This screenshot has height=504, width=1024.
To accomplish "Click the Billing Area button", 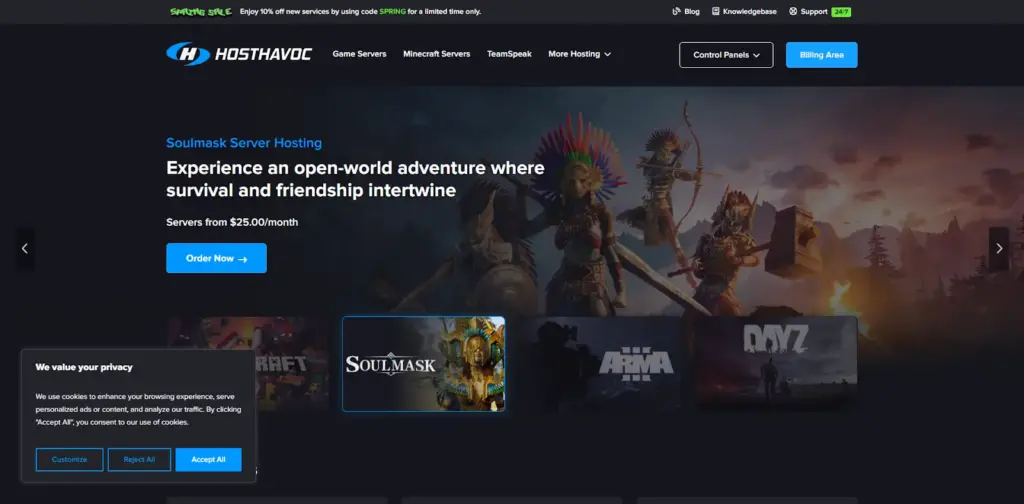I will point(821,55).
